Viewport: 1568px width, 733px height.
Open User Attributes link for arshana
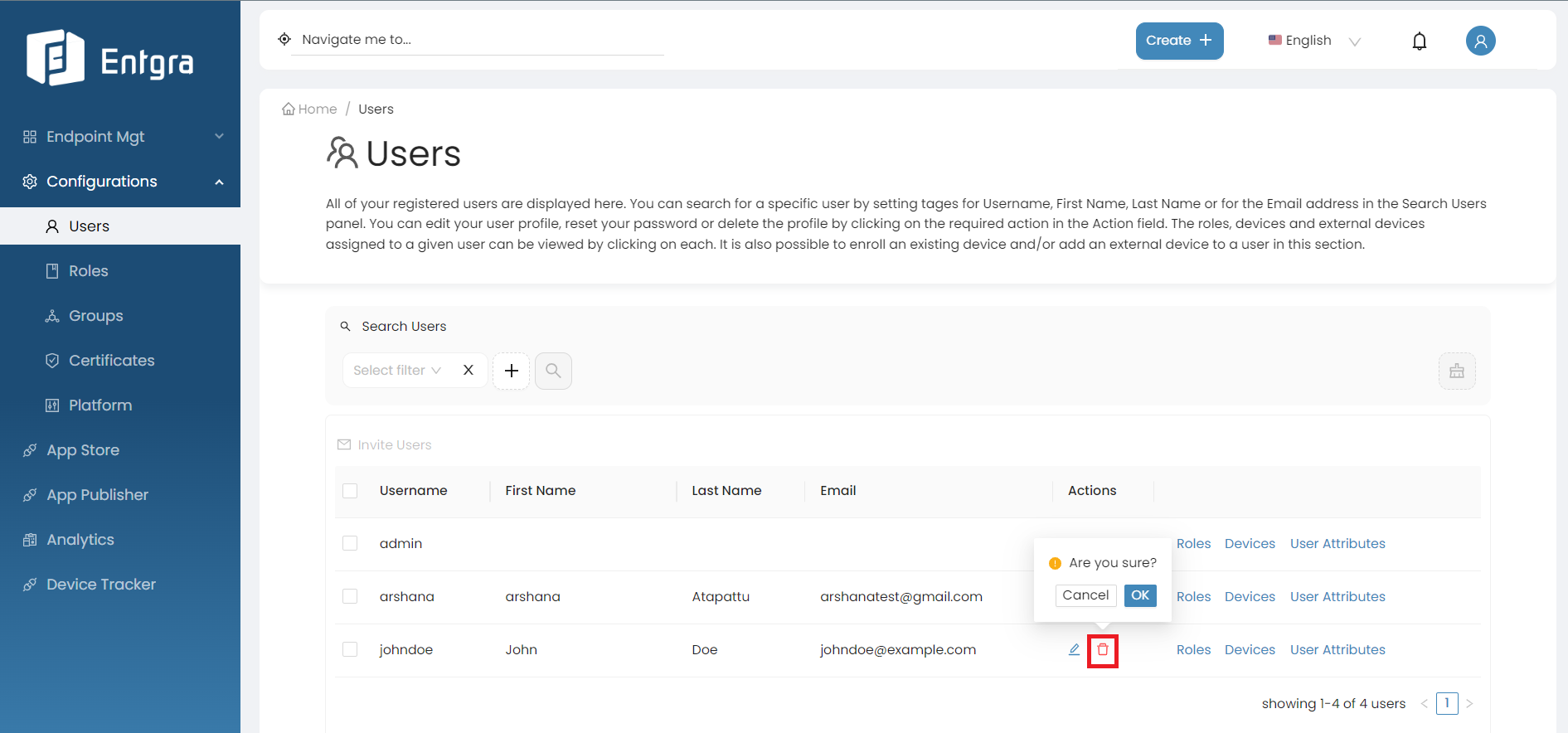click(x=1337, y=597)
